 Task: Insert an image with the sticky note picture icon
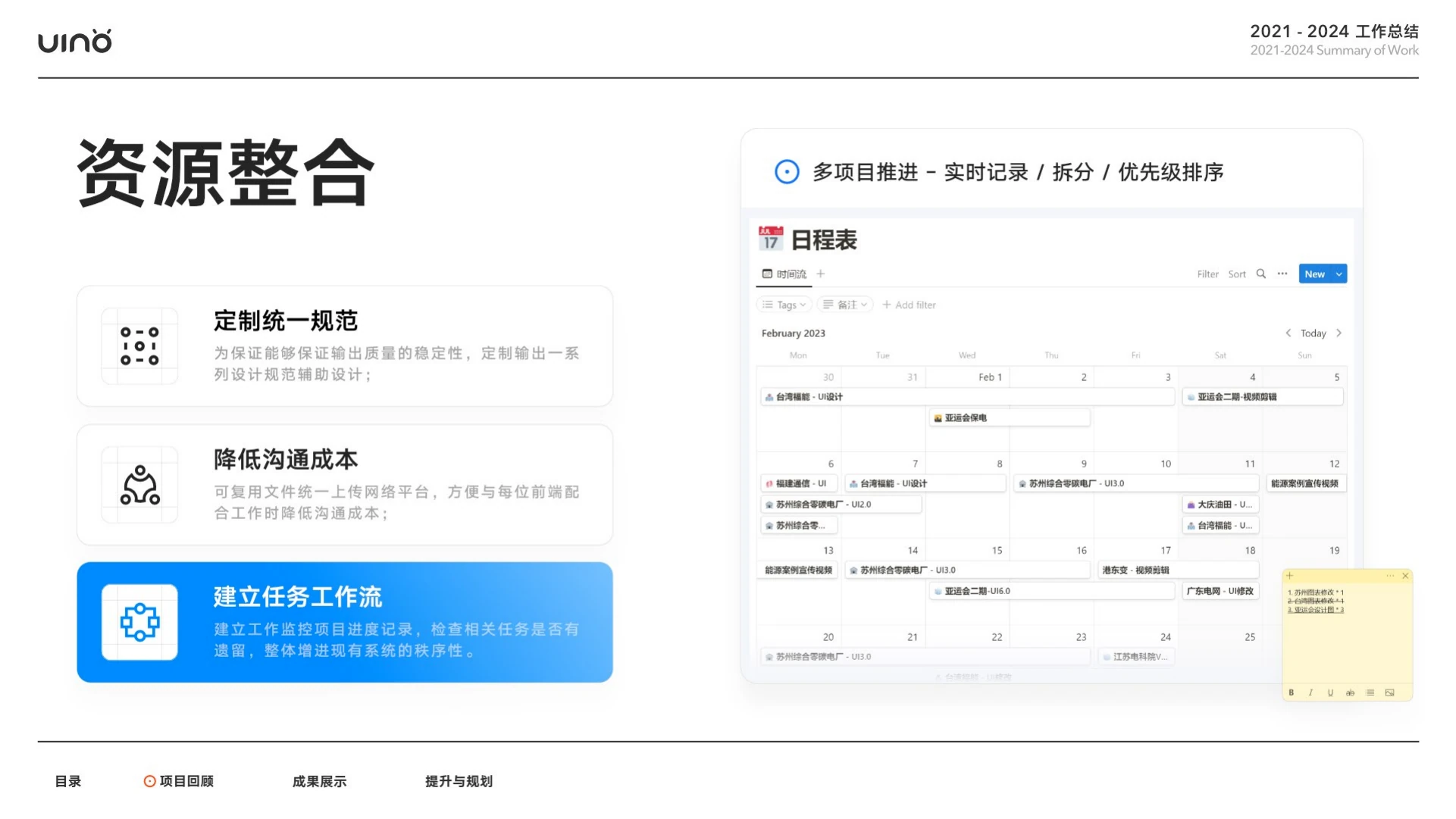pyautogui.click(x=1389, y=692)
